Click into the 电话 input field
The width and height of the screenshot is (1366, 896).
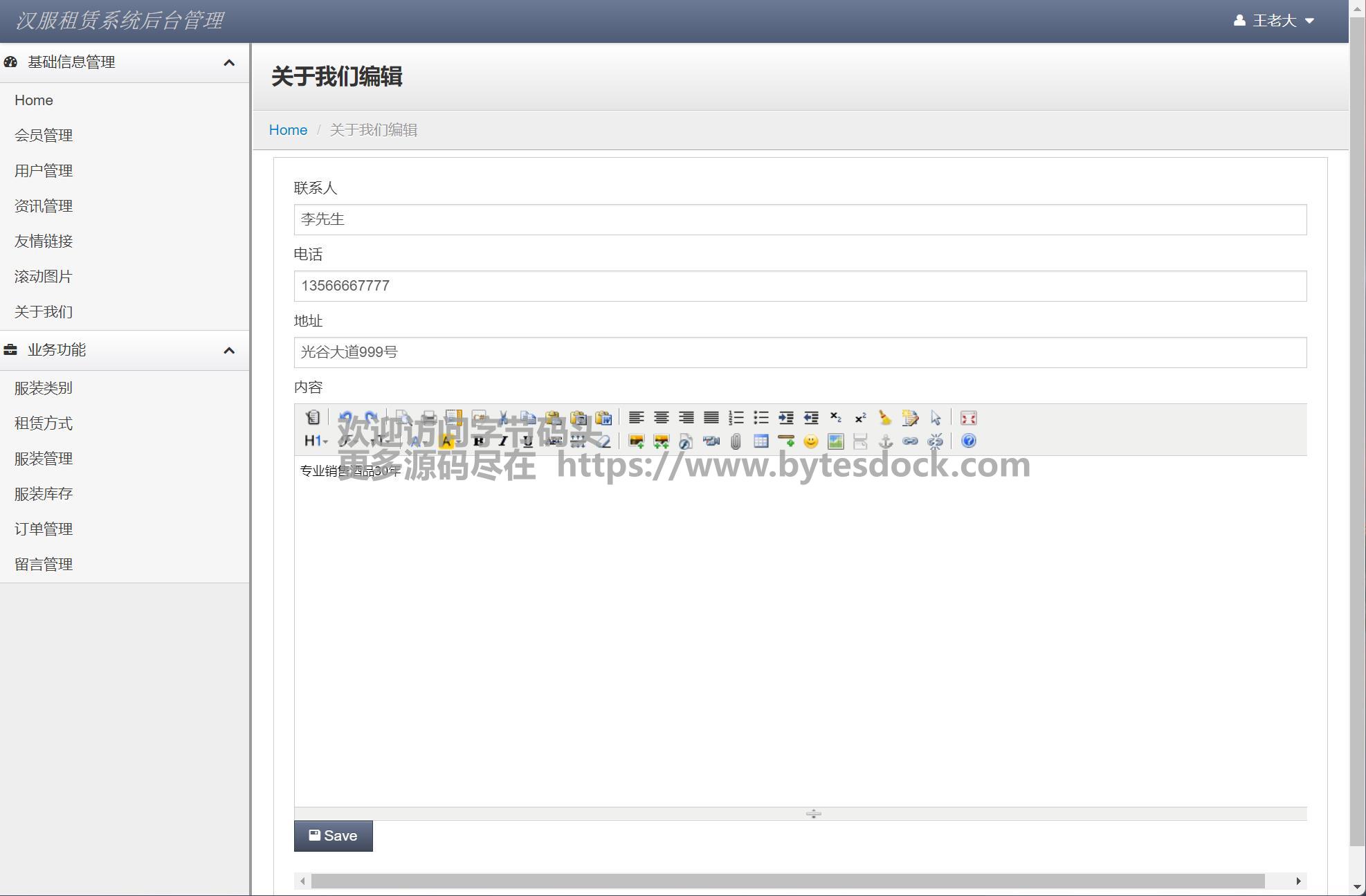799,286
